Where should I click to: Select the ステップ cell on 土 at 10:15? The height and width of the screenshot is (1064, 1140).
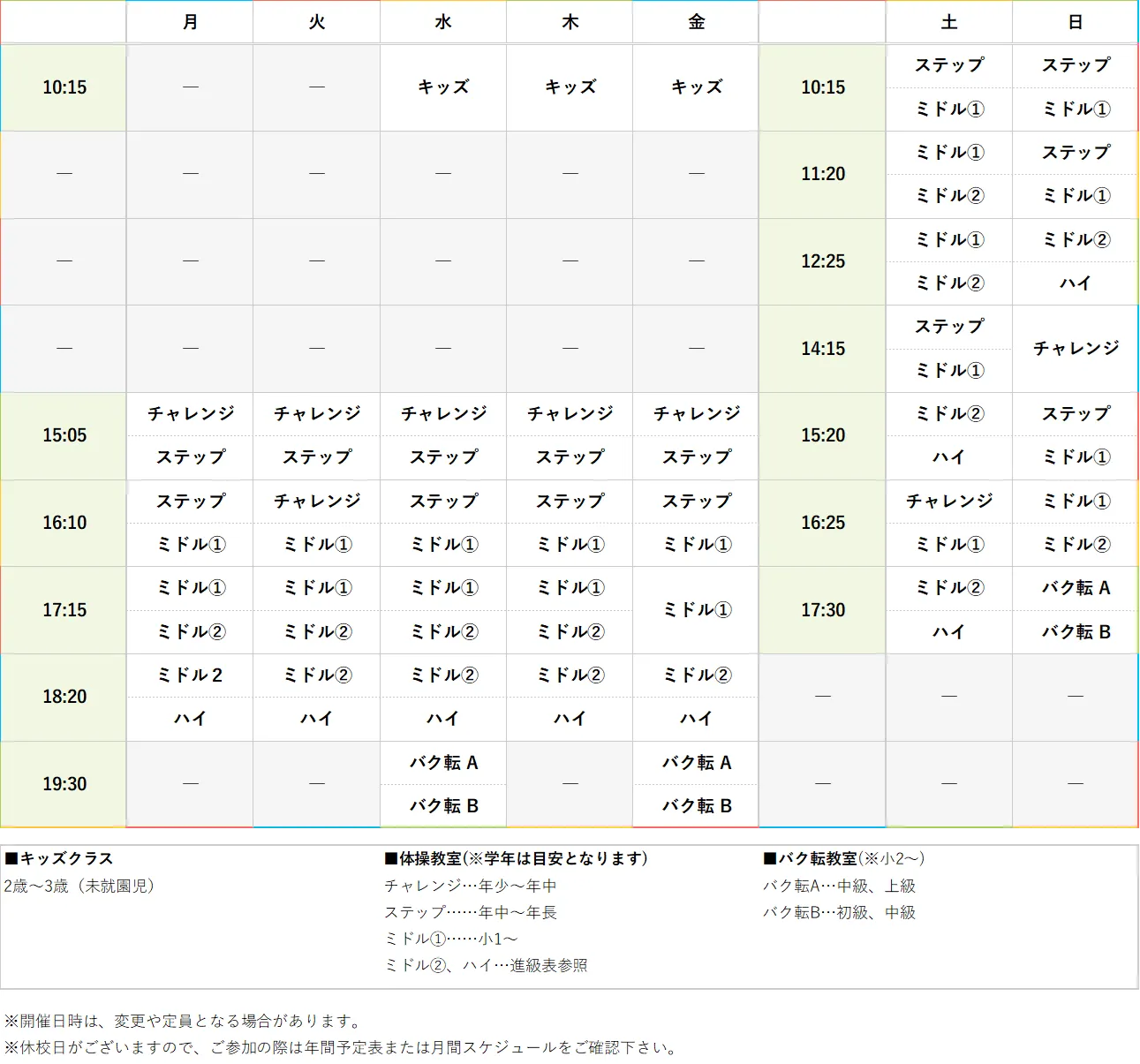click(948, 65)
